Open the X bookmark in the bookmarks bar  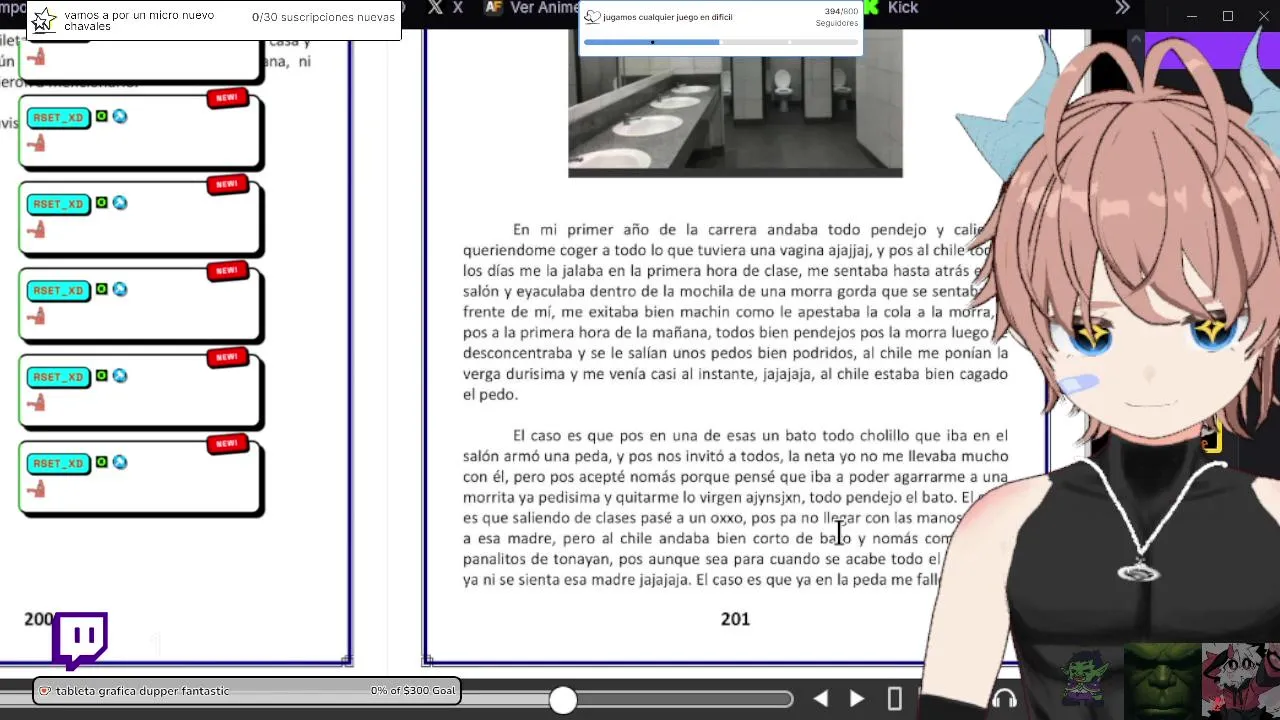point(445,7)
